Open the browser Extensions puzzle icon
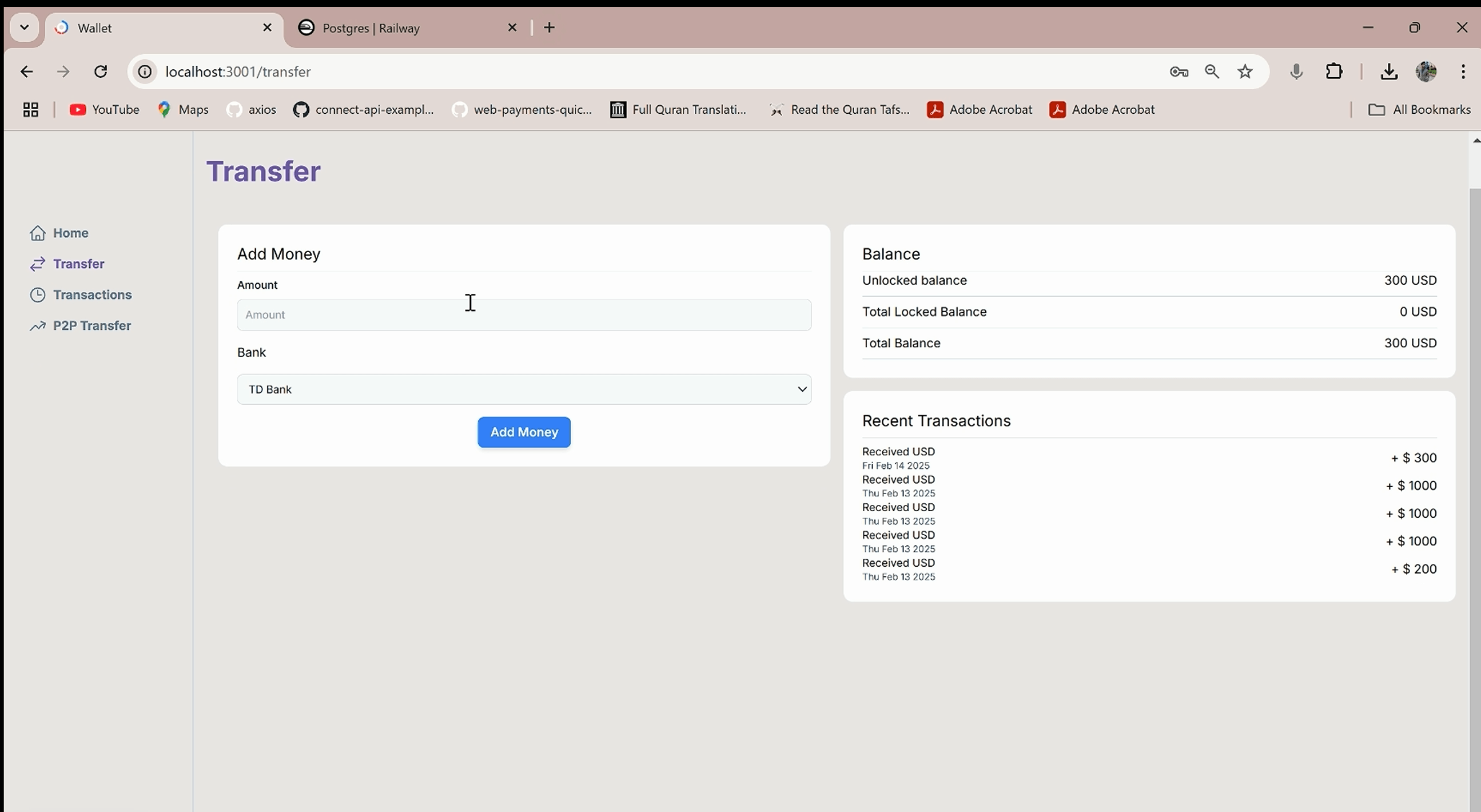Image resolution: width=1481 pixels, height=812 pixels. pos(1335,71)
